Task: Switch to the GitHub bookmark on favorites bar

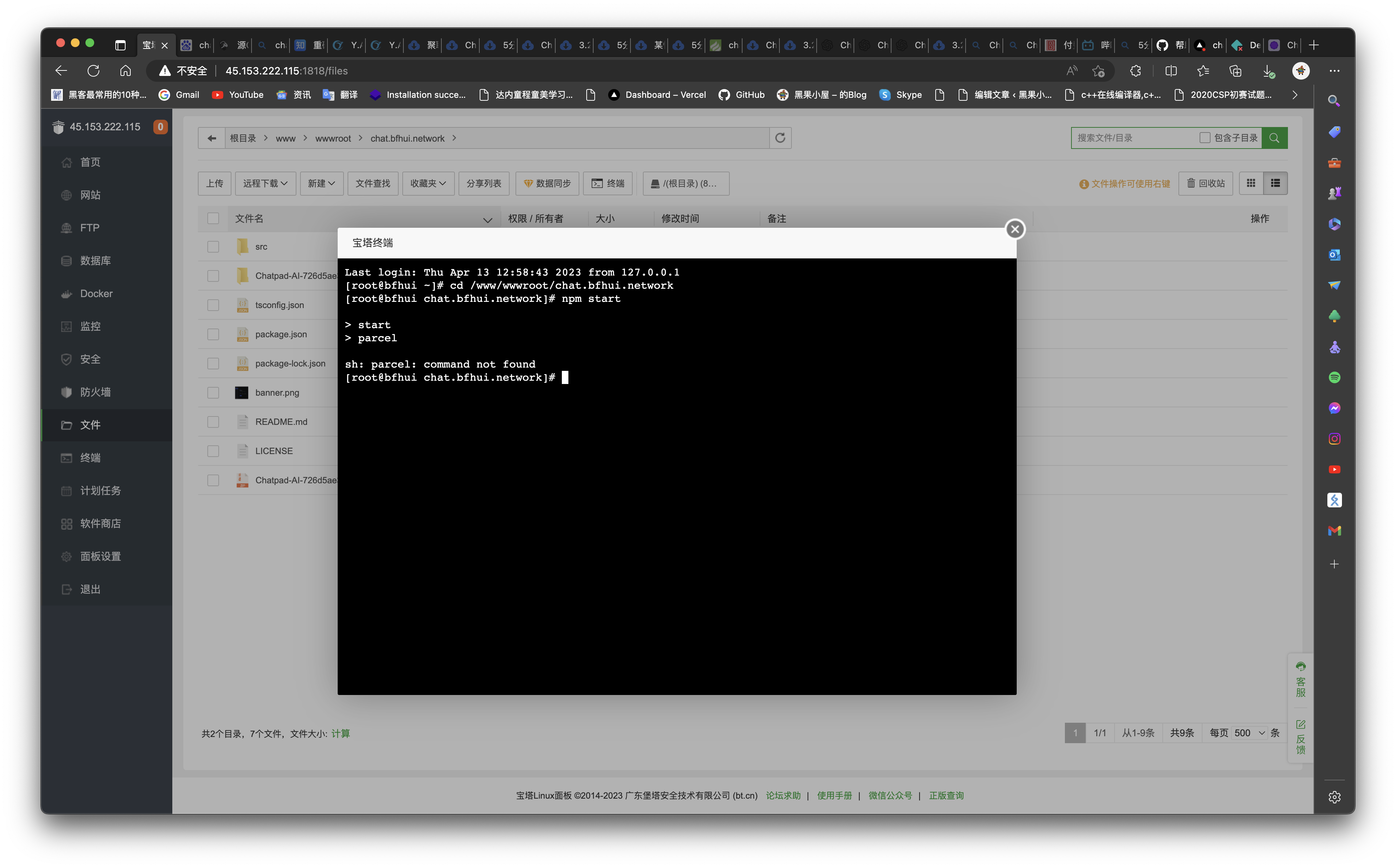Action: (742, 95)
